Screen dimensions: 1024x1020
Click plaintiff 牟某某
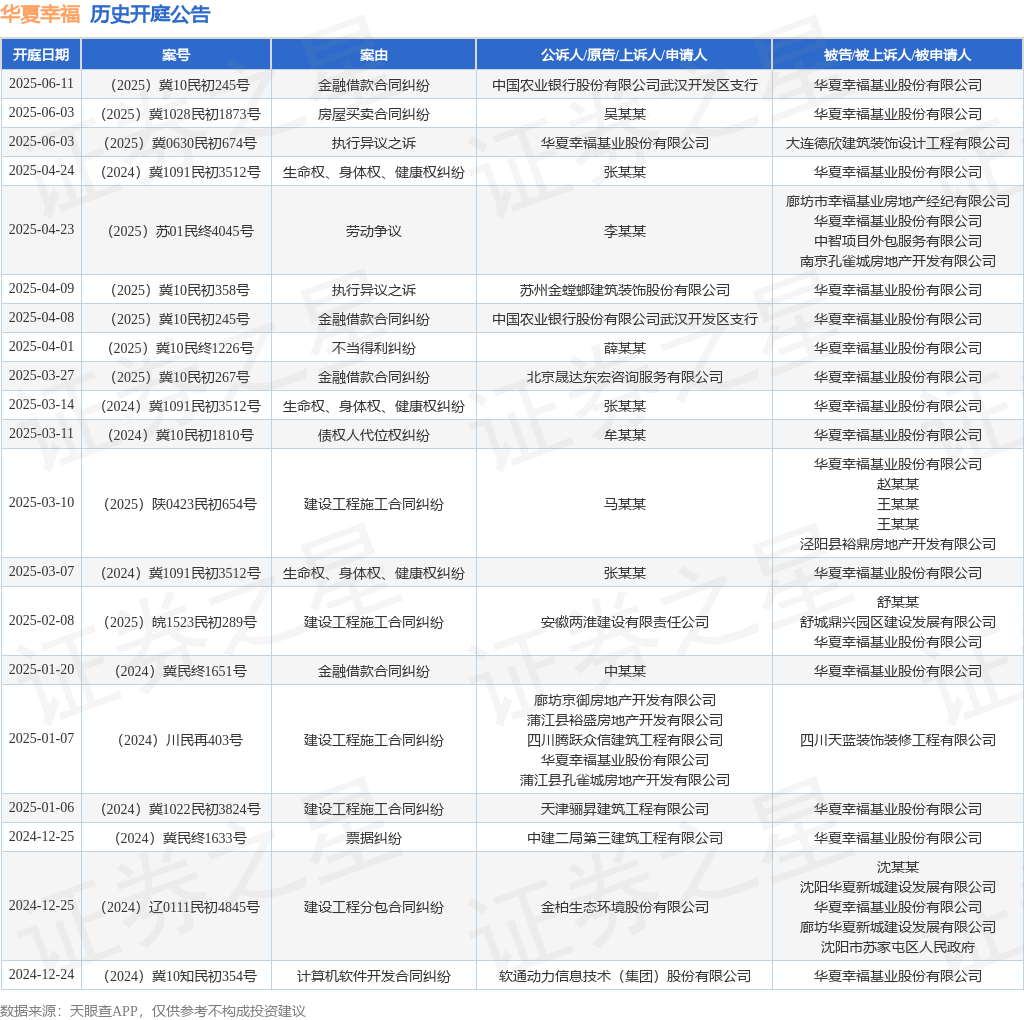[x=624, y=435]
